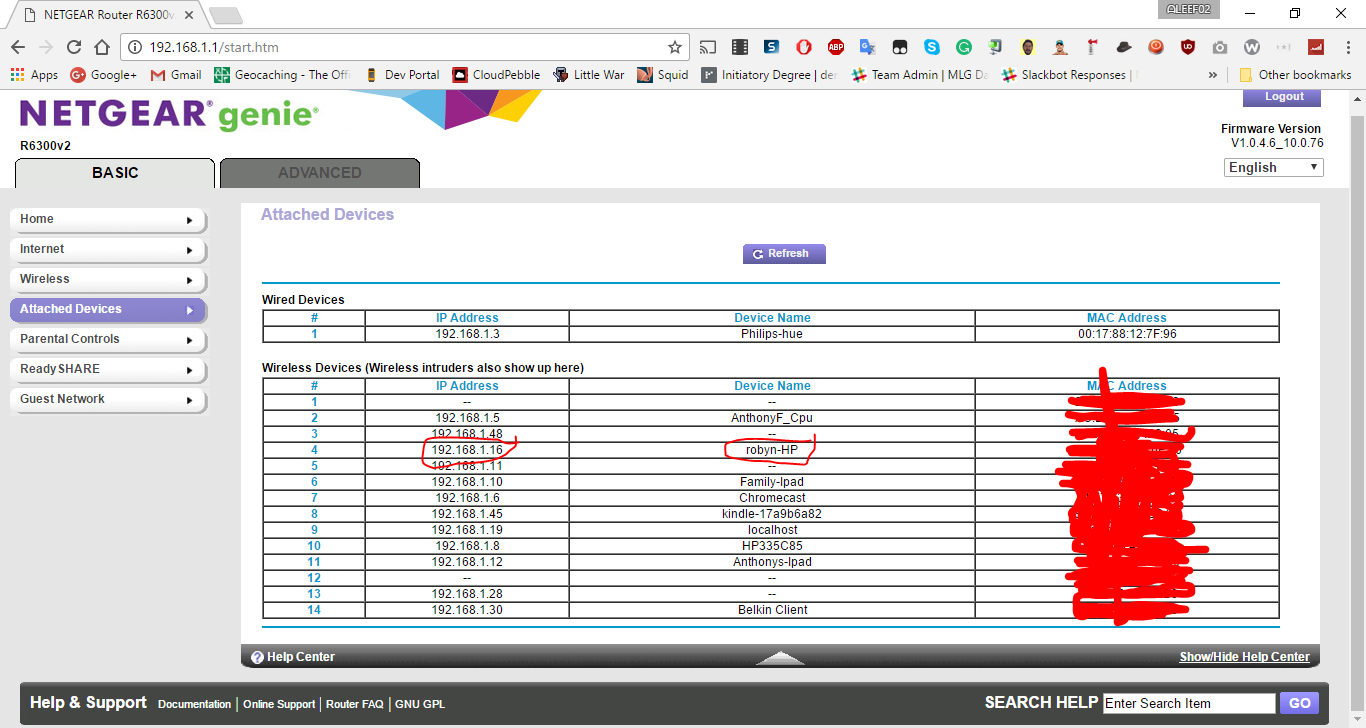
Task: Click the GO search button
Action: [x=1299, y=703]
